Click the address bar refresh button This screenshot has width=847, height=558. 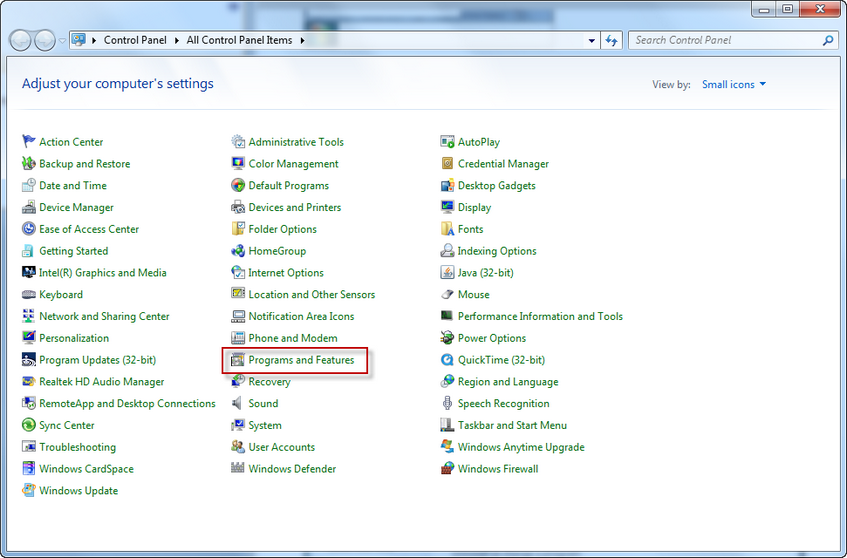pyautogui.click(x=611, y=41)
